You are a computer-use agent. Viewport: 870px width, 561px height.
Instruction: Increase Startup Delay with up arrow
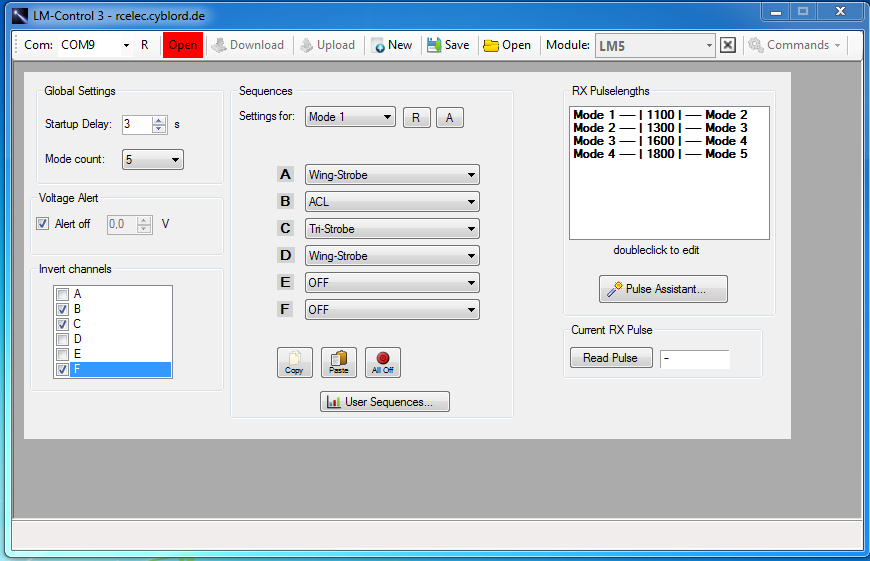[x=159, y=120]
